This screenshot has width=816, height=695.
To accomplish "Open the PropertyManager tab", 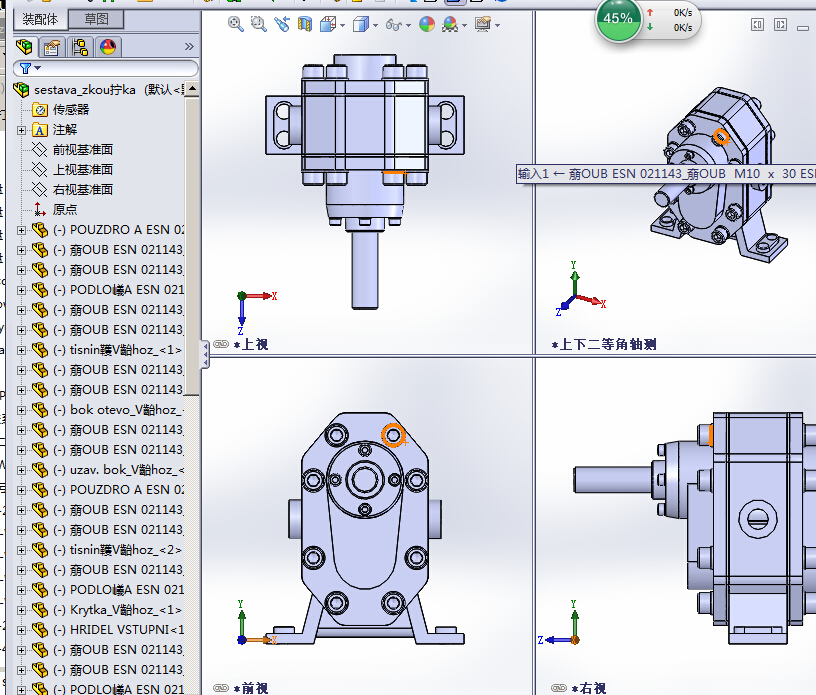I will tap(52, 47).
